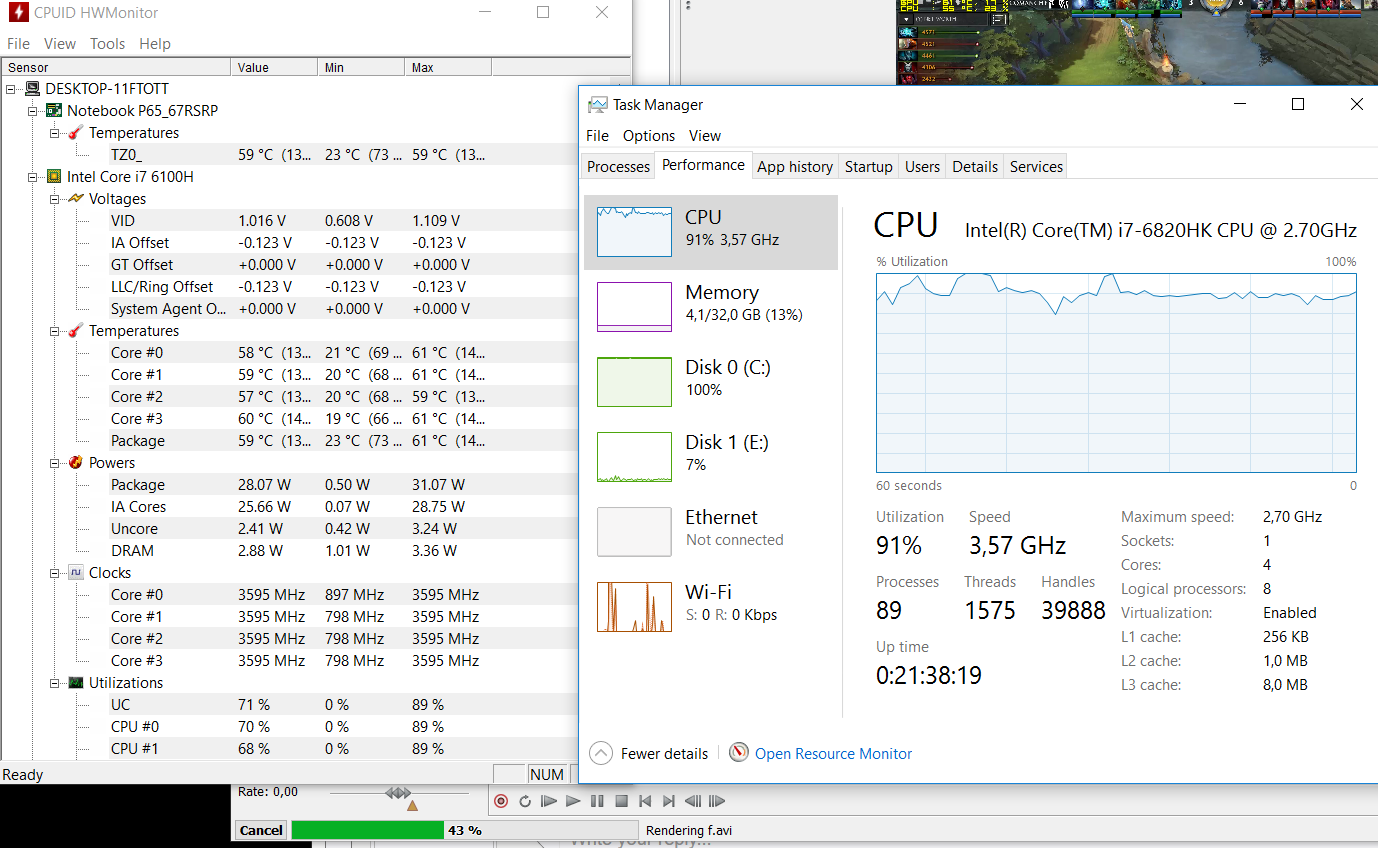Image resolution: width=1378 pixels, height=848 pixels.
Task: Click the thermometer icon beside Temperatures under Intel Core i7
Action: tap(76, 331)
